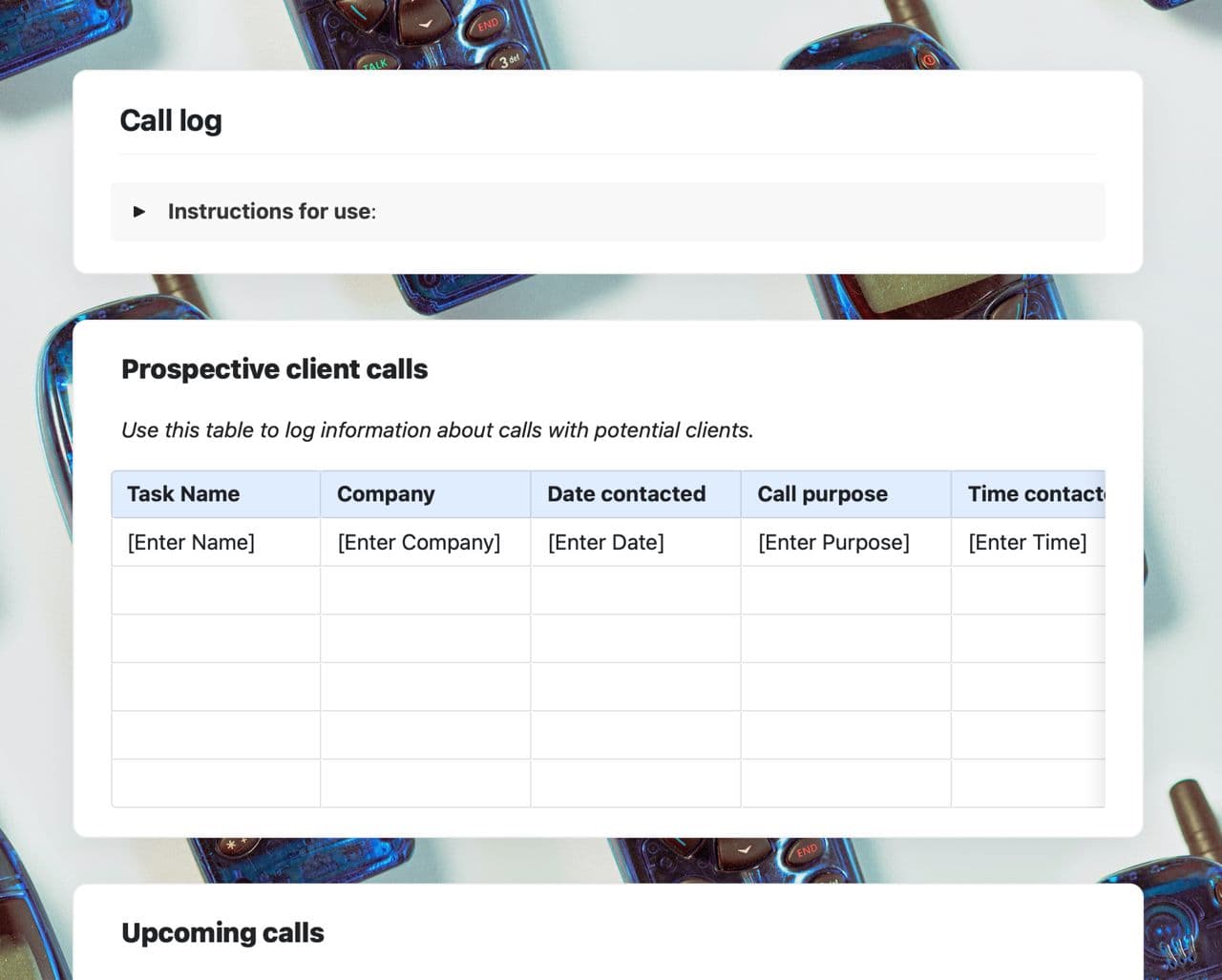Click empty Company cell below [Enter Company]
The height and width of the screenshot is (980, 1222).
tap(426, 591)
